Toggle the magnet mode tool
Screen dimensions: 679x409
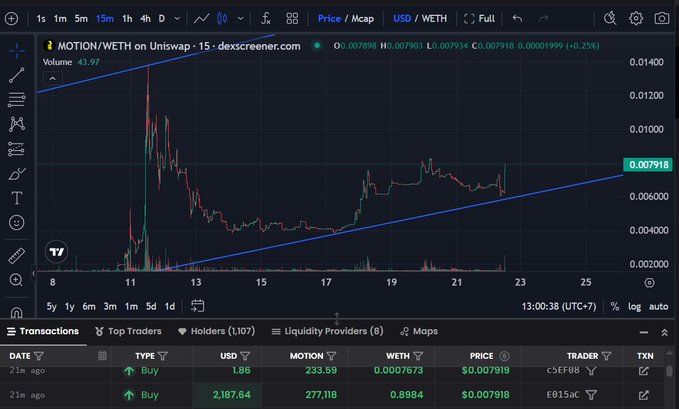coord(16,312)
